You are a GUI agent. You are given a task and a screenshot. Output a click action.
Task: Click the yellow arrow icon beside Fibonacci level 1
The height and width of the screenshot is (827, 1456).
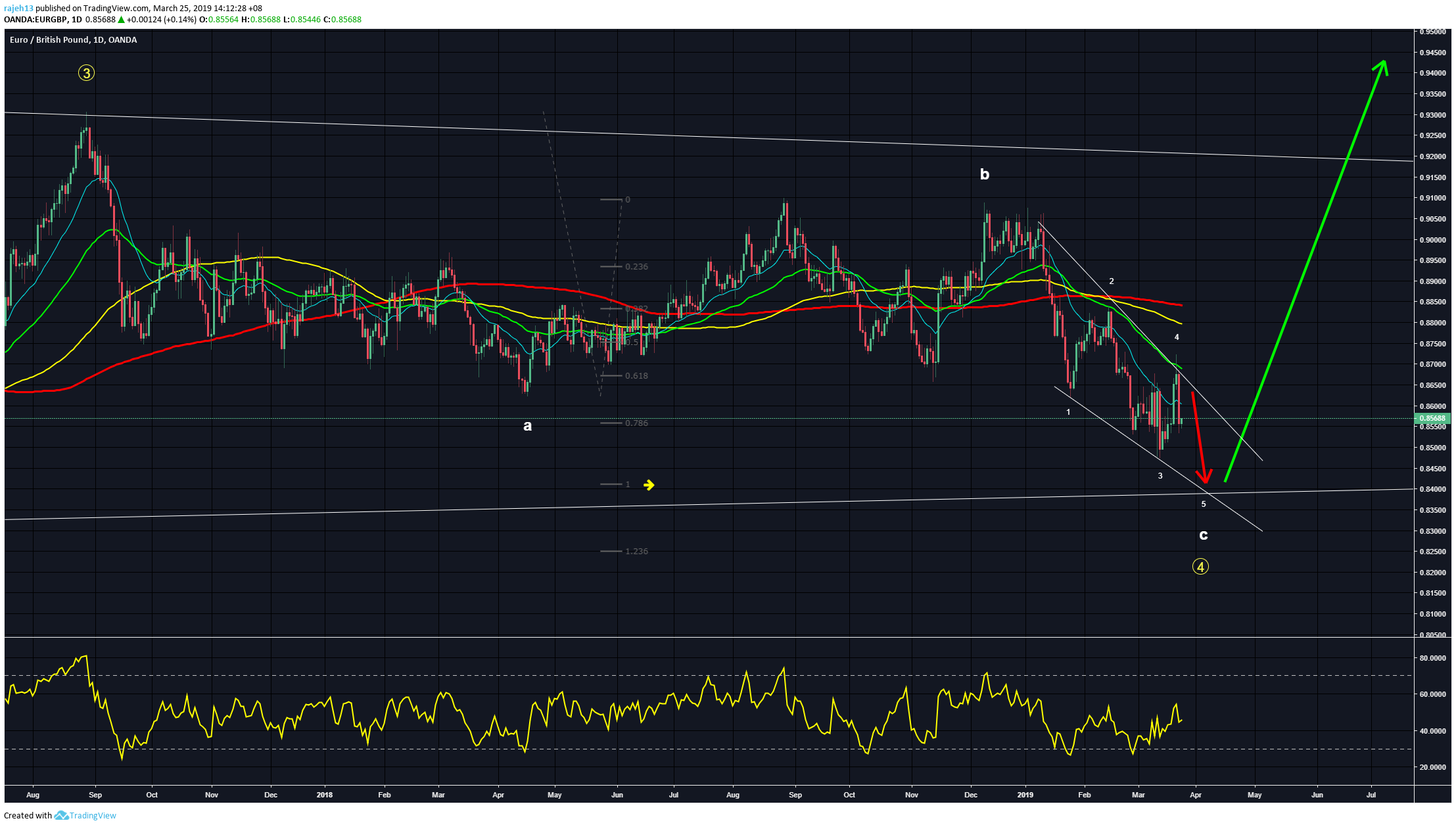649,484
